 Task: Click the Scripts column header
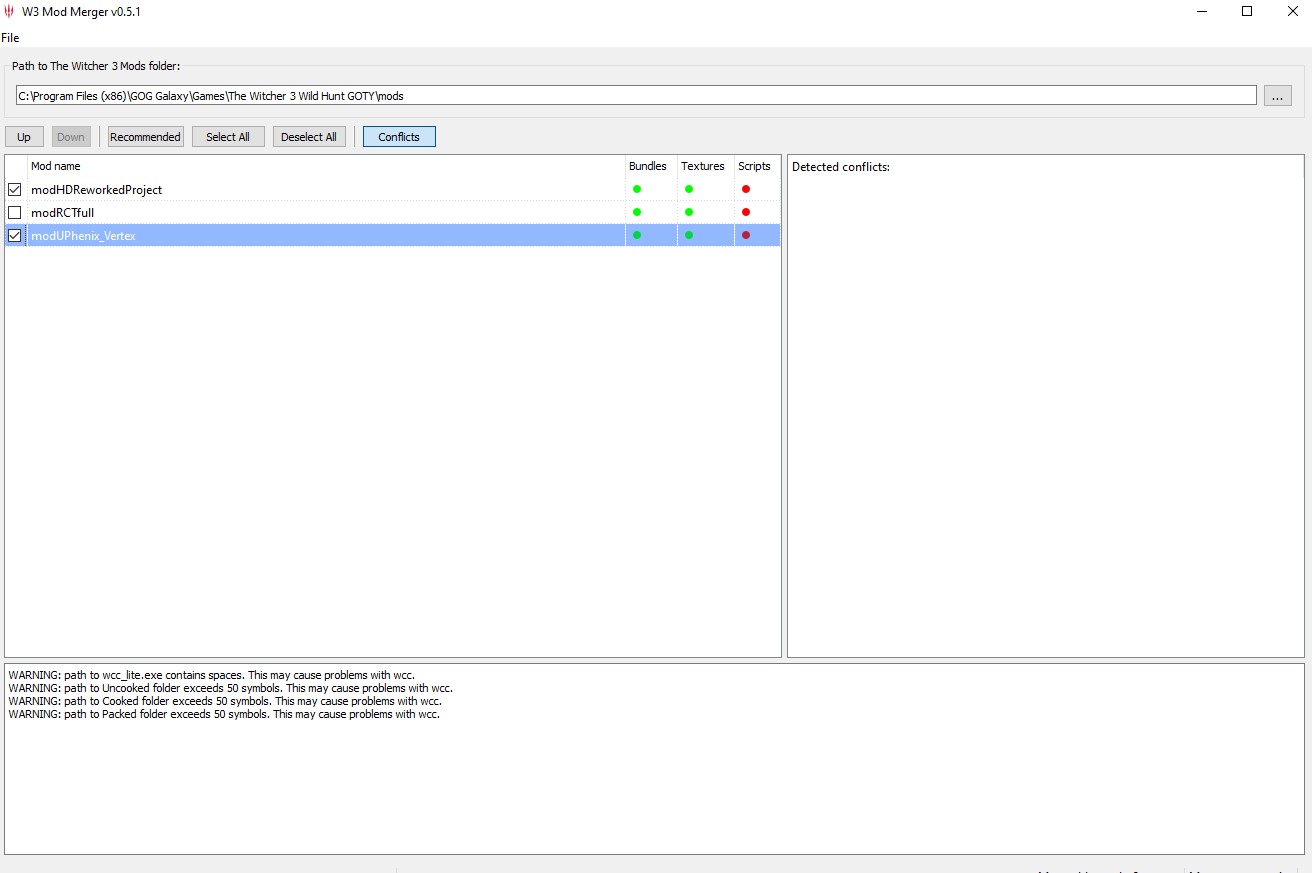coord(756,166)
